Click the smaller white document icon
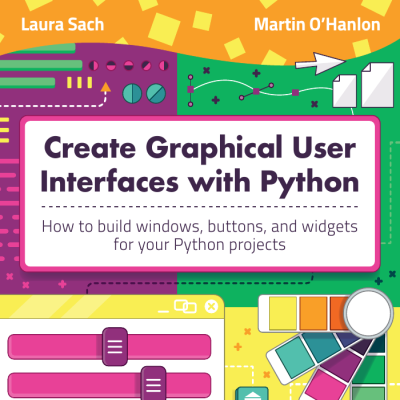Viewport: 400px width, 400px height. click(x=345, y=91)
